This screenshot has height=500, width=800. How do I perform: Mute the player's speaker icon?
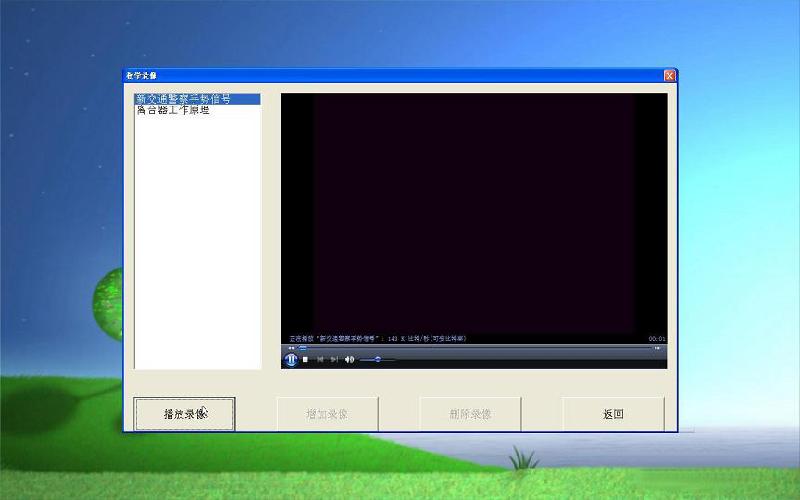click(349, 359)
